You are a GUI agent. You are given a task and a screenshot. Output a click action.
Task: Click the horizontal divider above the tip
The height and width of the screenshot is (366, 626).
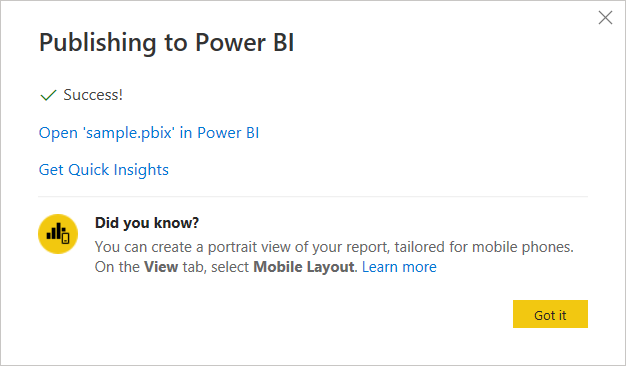click(313, 196)
